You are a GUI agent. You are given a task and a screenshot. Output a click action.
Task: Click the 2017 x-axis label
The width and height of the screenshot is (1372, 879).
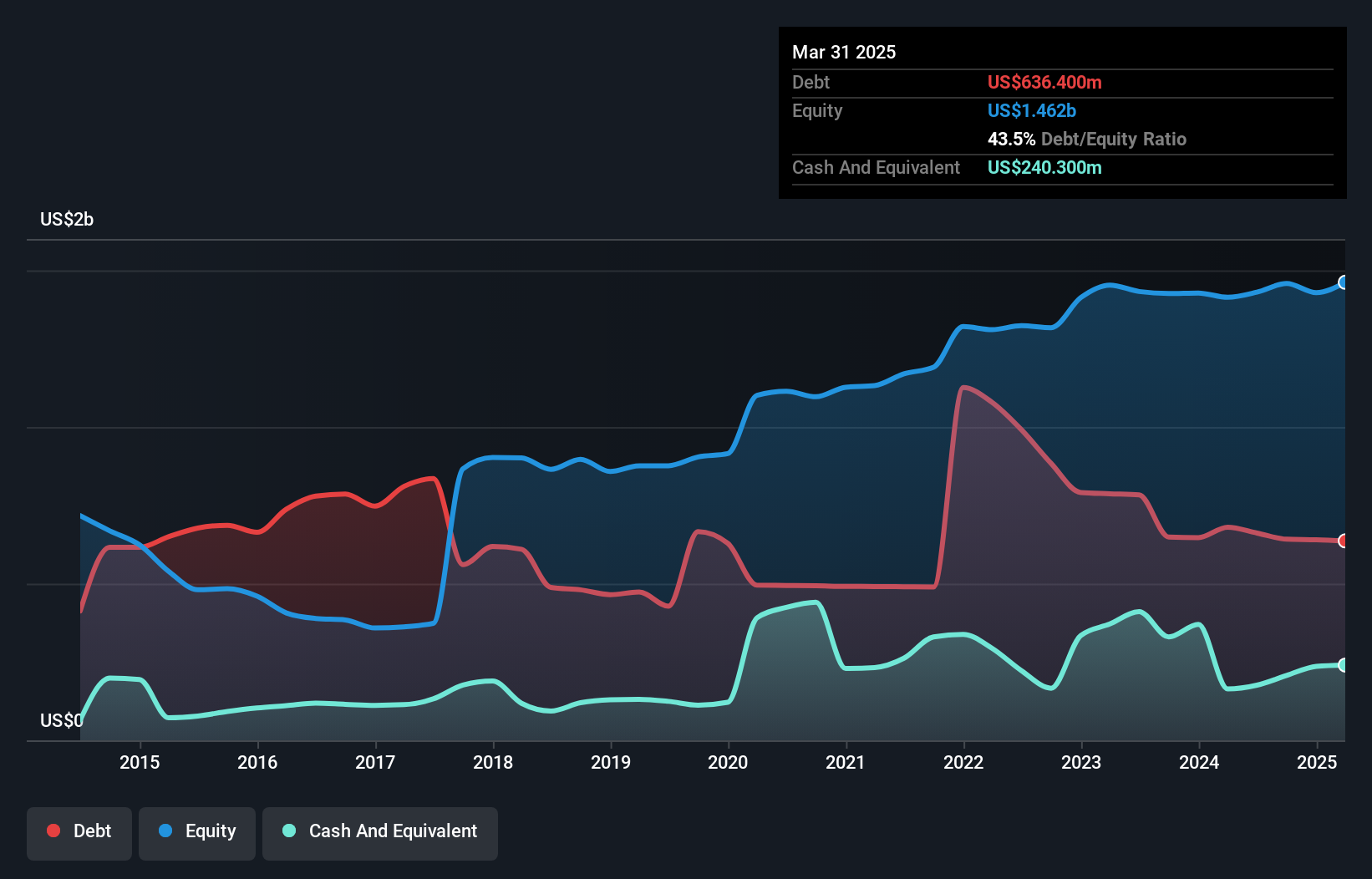(x=375, y=762)
